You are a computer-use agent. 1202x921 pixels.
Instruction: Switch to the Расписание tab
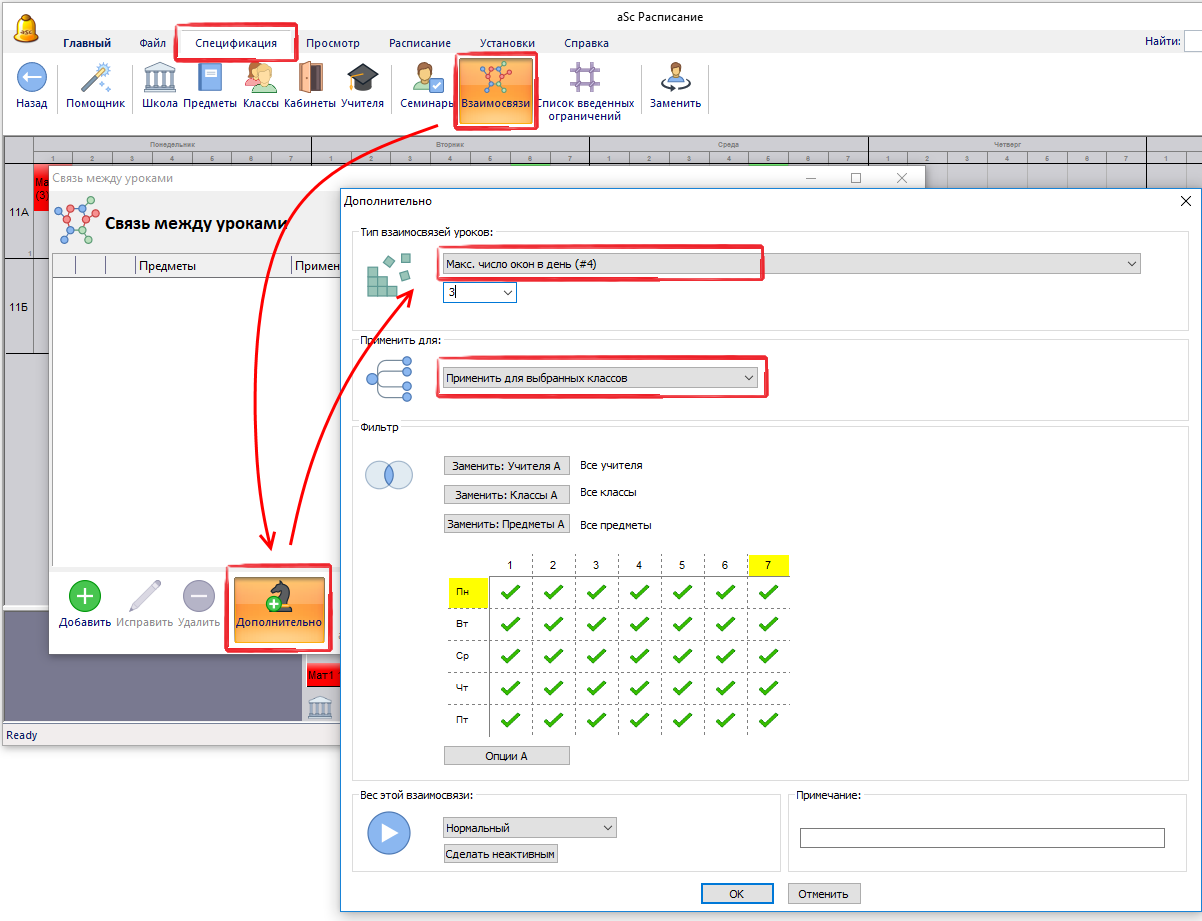point(419,43)
